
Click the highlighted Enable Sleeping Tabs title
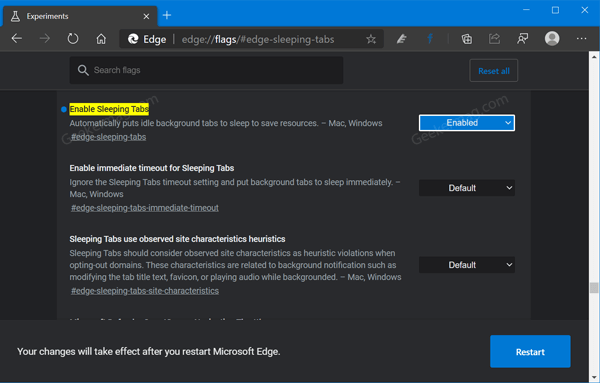tap(109, 109)
